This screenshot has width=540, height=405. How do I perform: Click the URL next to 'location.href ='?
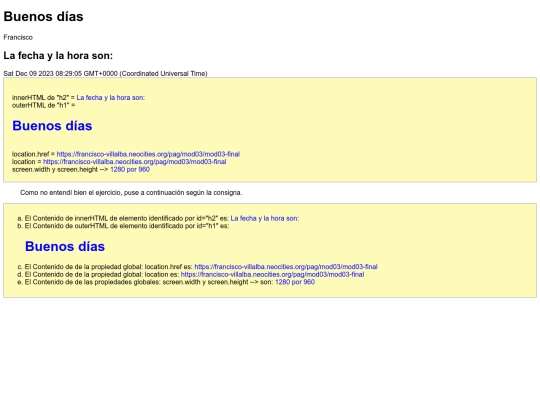(148, 154)
